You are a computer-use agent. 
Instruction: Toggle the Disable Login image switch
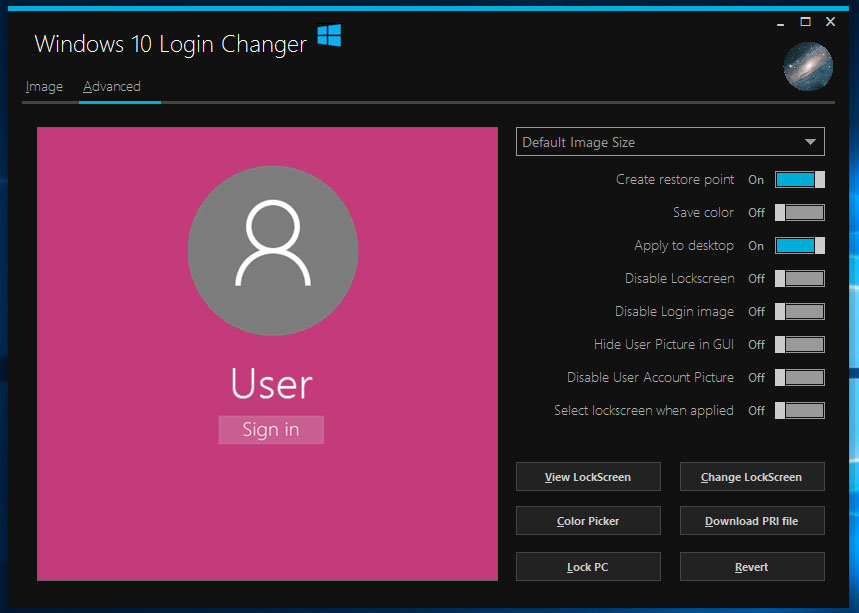[x=800, y=311]
